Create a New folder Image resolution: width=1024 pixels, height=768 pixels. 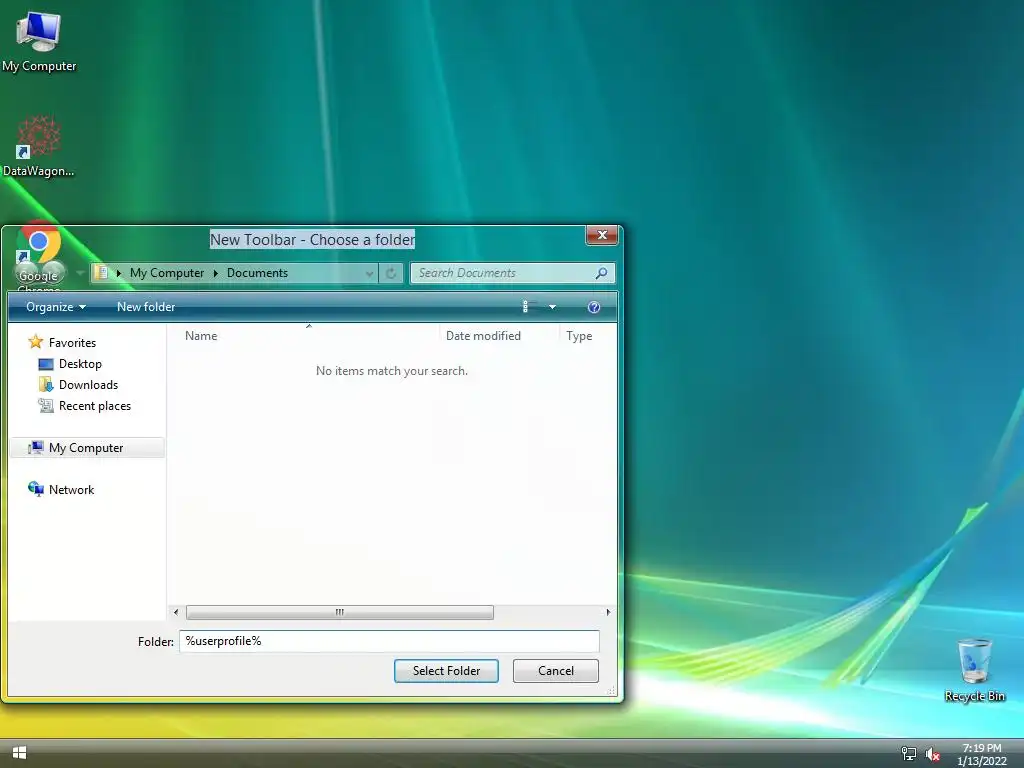click(146, 307)
